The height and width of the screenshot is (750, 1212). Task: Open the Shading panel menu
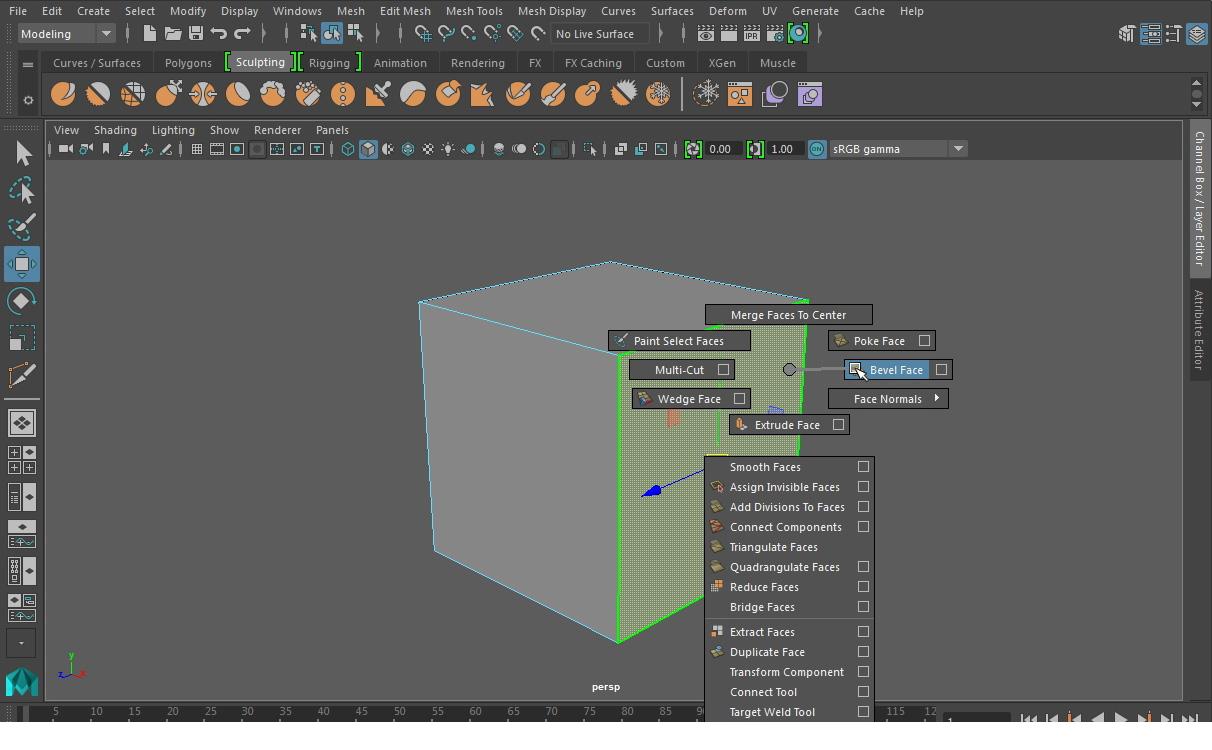click(x=115, y=130)
